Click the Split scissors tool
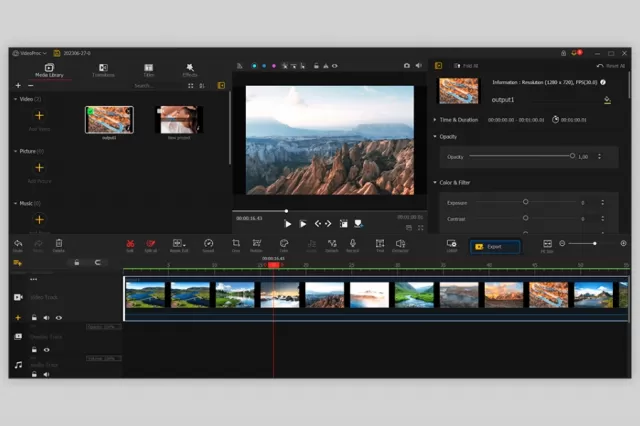This screenshot has height=426, width=640. (130, 245)
